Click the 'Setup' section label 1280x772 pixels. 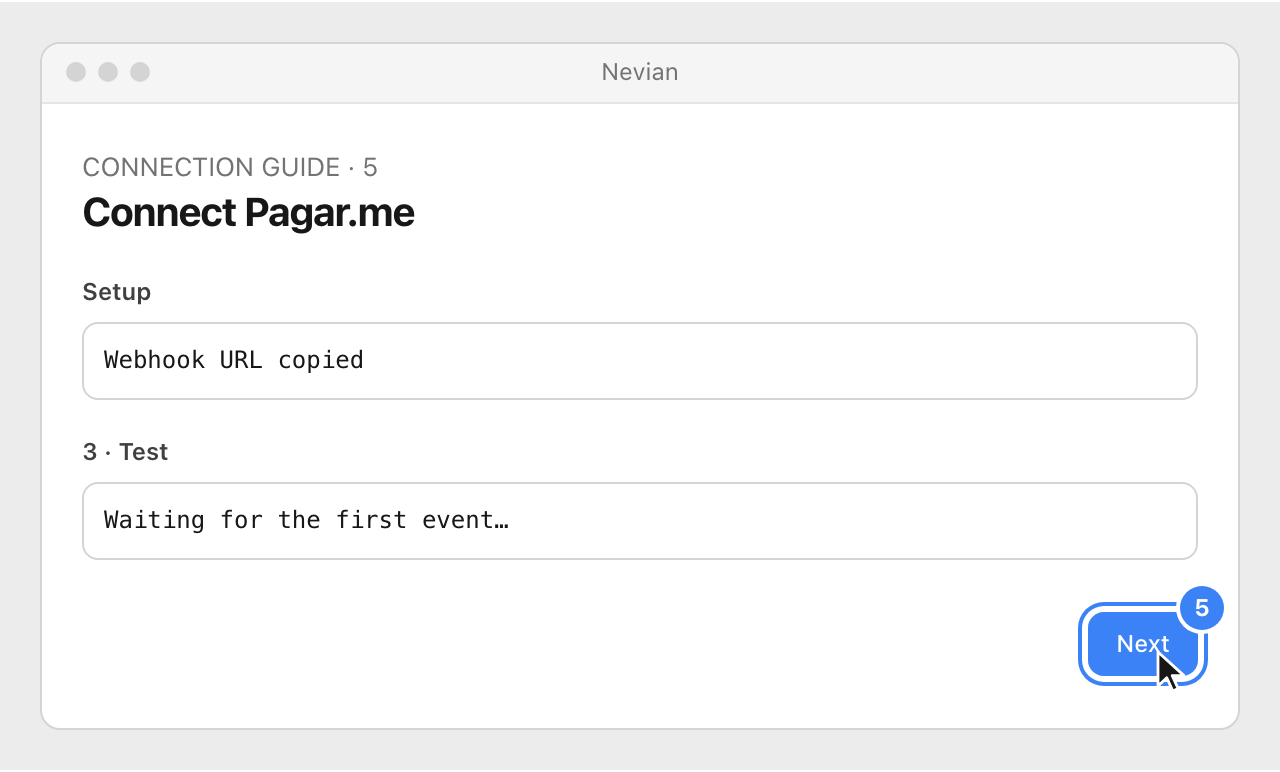click(117, 292)
